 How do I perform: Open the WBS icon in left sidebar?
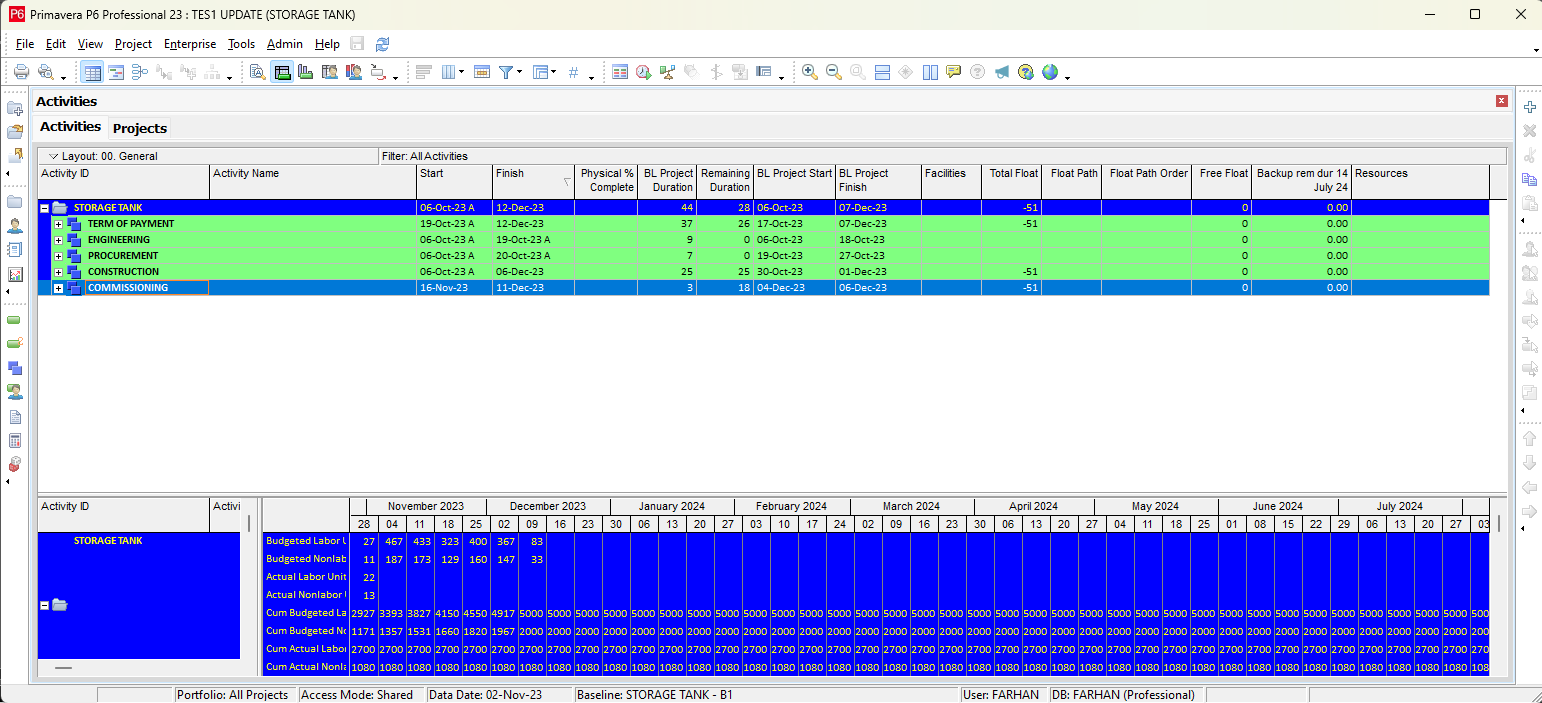pos(15,368)
